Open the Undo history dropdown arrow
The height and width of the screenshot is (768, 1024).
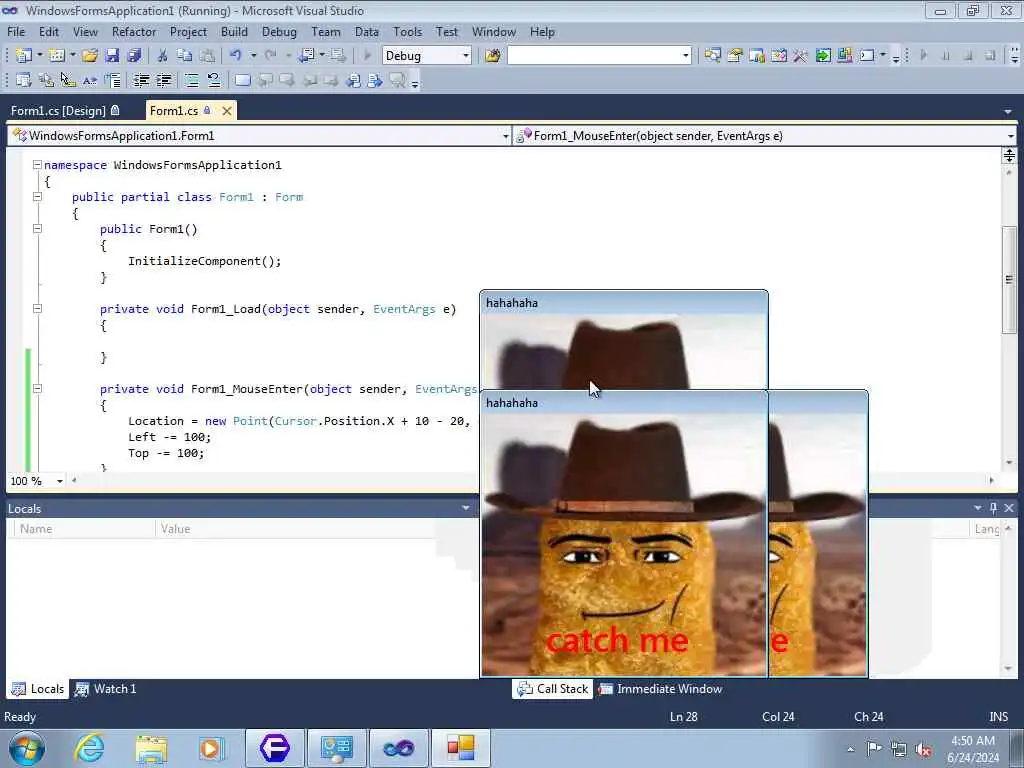click(x=253, y=56)
